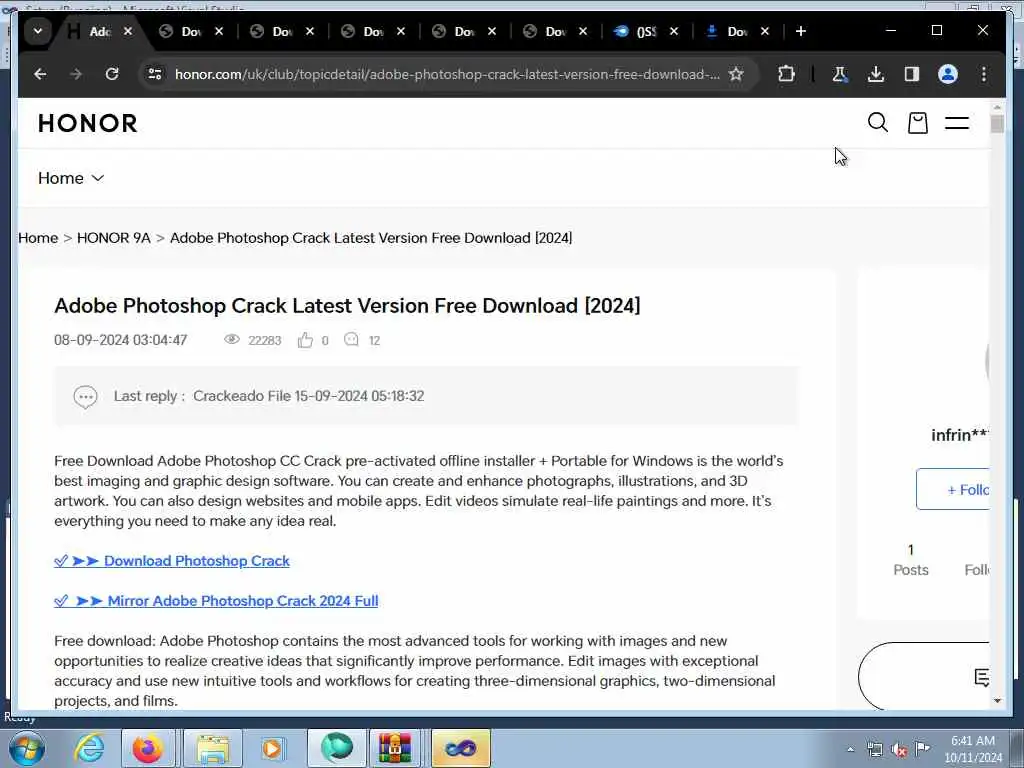Click the address bar URL field
The image size is (1024, 768).
447,74
